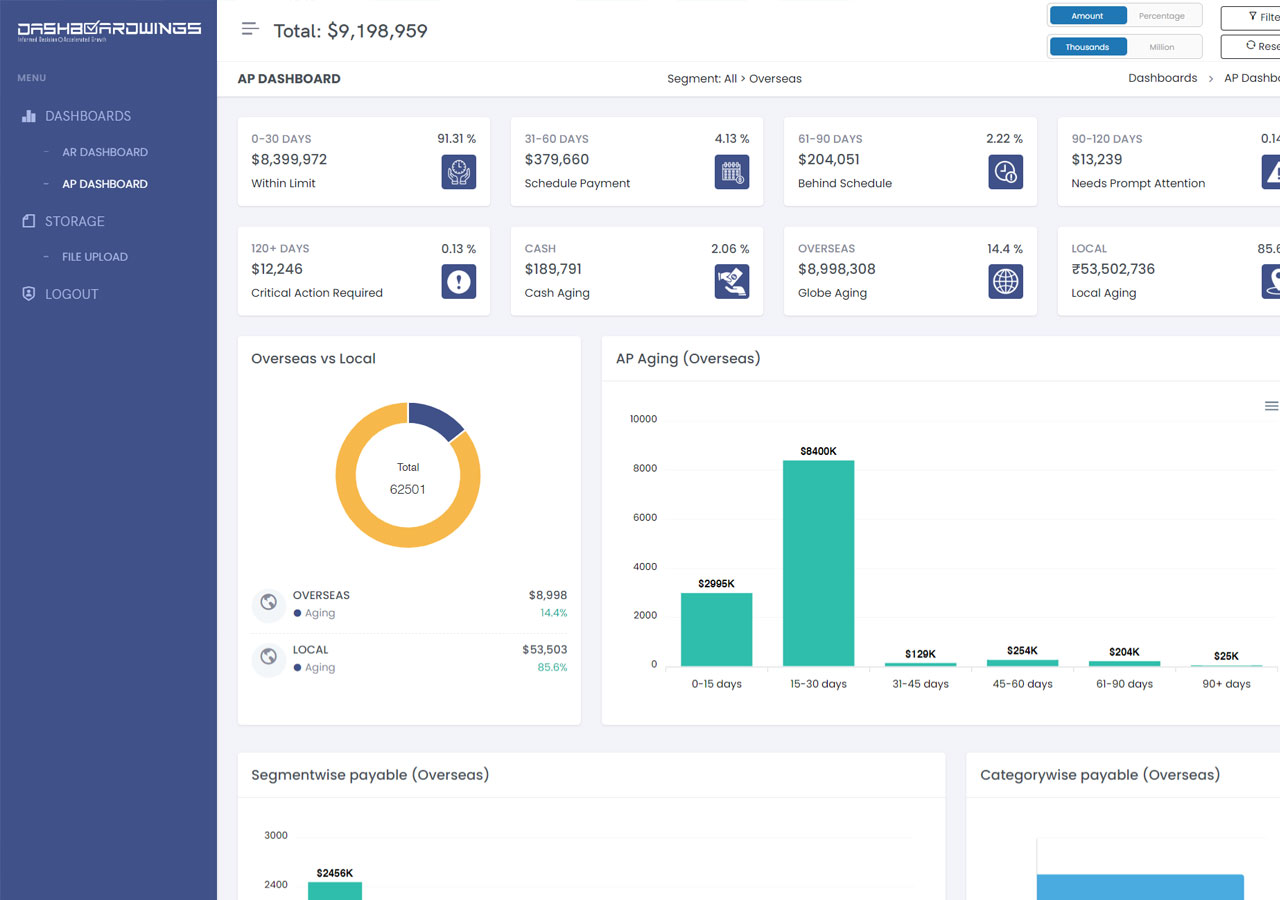
Task: Open AR Dashboard in sidebar
Action: tap(105, 152)
